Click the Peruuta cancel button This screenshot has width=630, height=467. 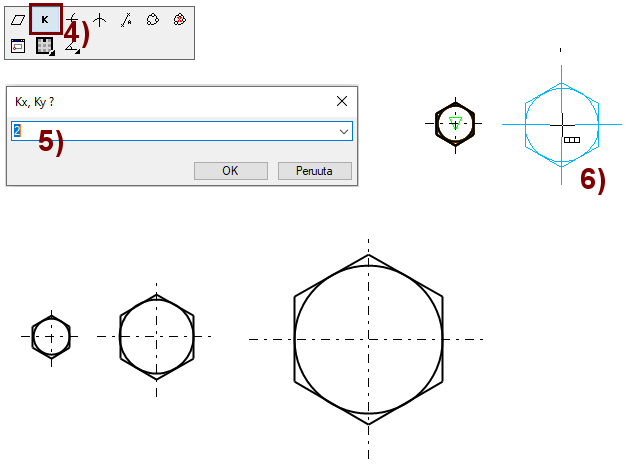[315, 171]
